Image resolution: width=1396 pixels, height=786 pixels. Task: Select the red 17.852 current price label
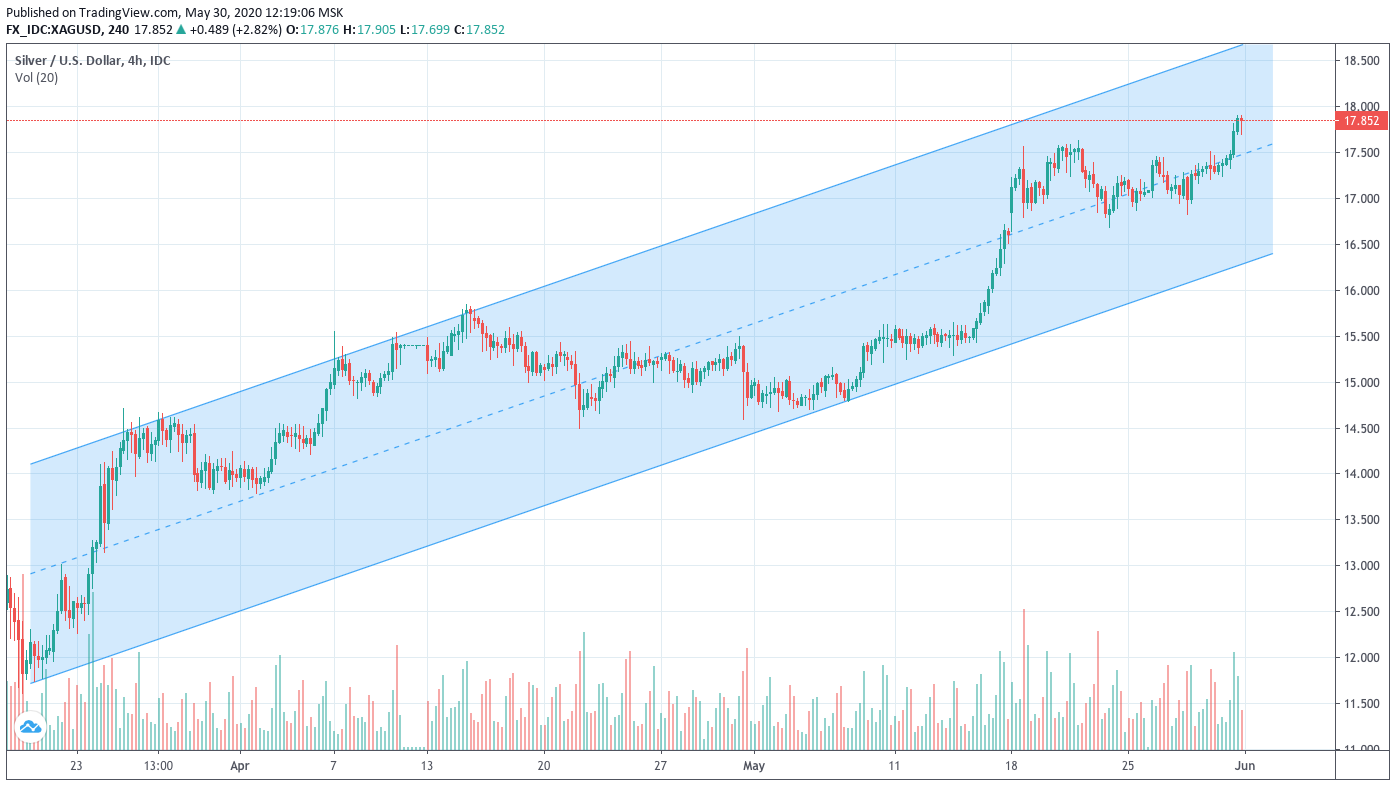click(1361, 121)
